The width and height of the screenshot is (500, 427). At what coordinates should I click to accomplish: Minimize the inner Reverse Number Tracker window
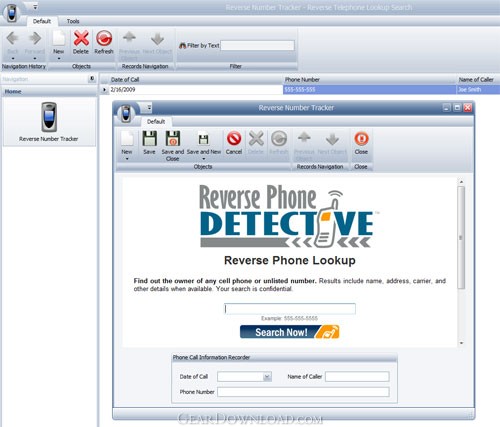pyautogui.click(x=447, y=107)
